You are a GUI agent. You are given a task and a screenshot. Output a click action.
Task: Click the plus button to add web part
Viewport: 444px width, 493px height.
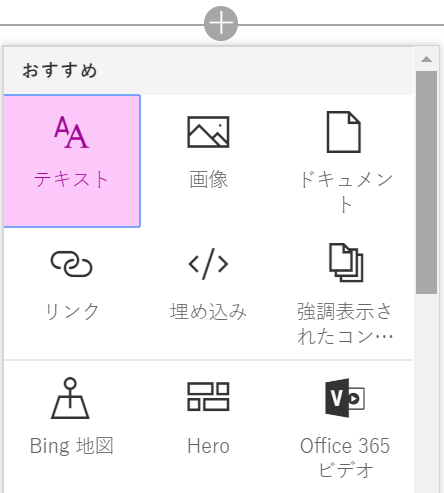[x=221, y=23]
